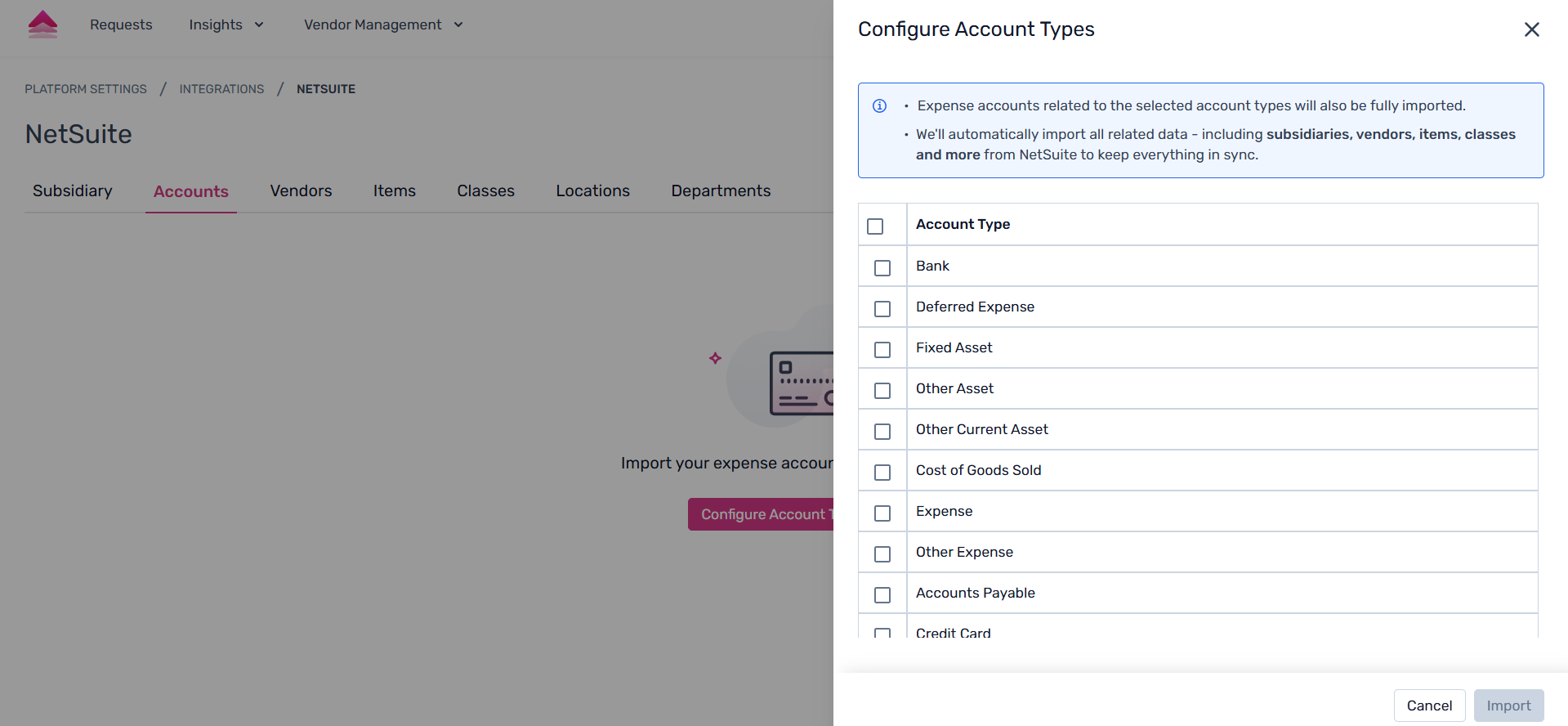Go to the Subsidiary tab
The height and width of the screenshot is (726, 1568).
[73, 190]
